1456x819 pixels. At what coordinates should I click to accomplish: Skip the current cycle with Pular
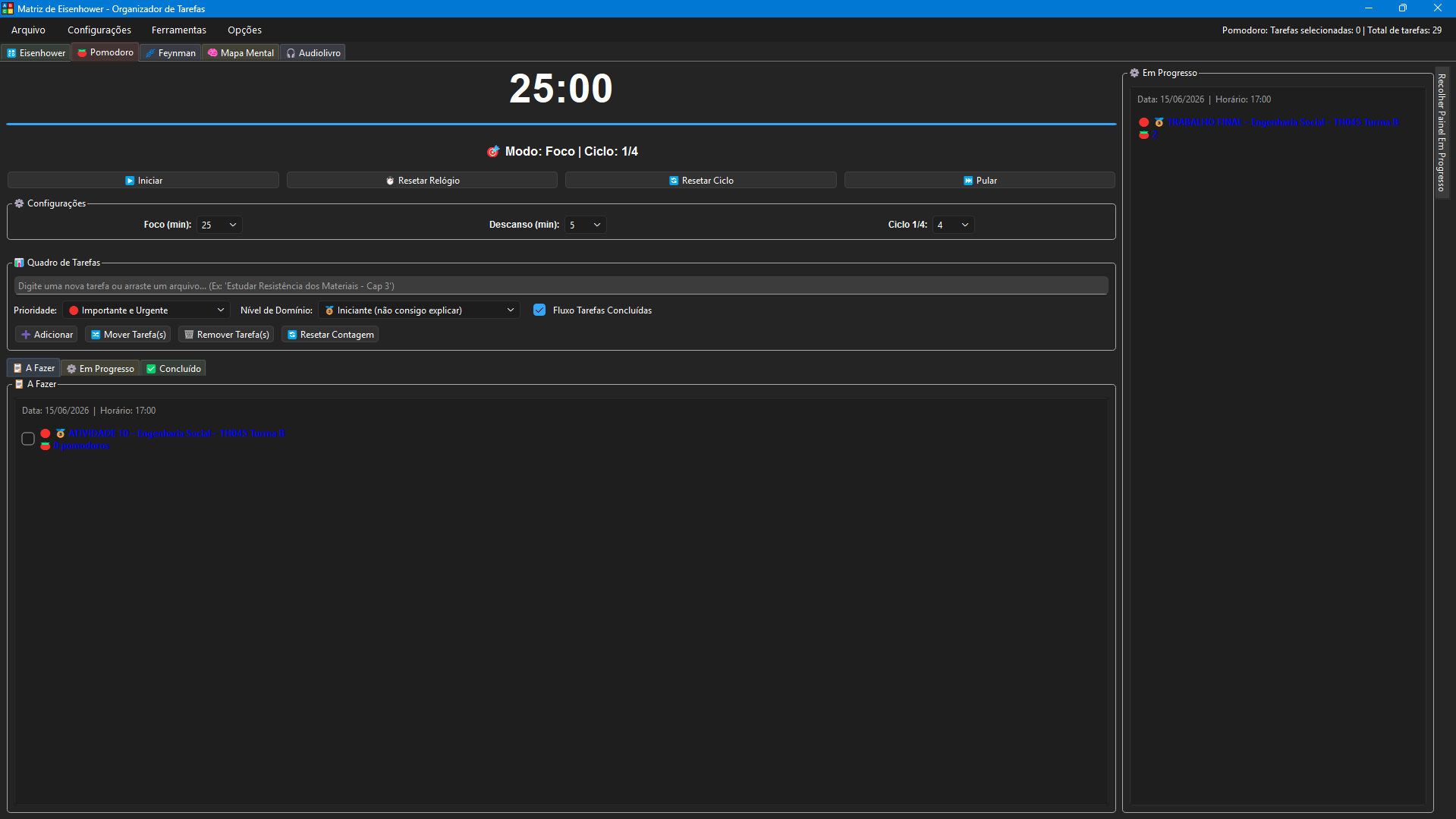[x=980, y=180]
